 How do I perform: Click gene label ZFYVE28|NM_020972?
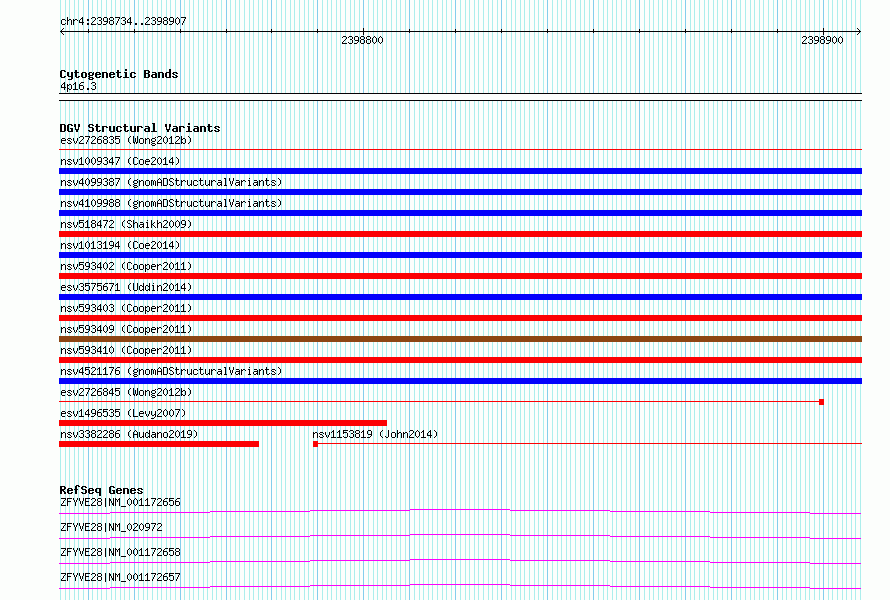click(111, 527)
